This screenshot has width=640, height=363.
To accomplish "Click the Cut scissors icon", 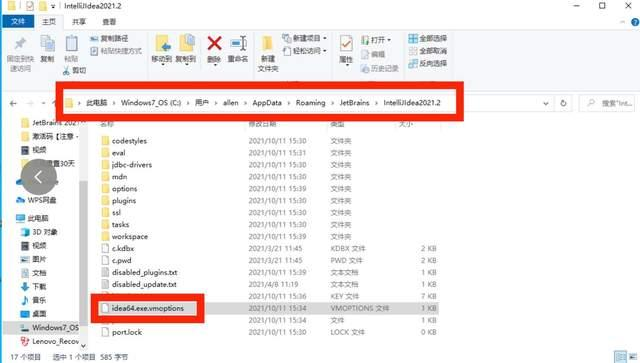I will [66, 71].
